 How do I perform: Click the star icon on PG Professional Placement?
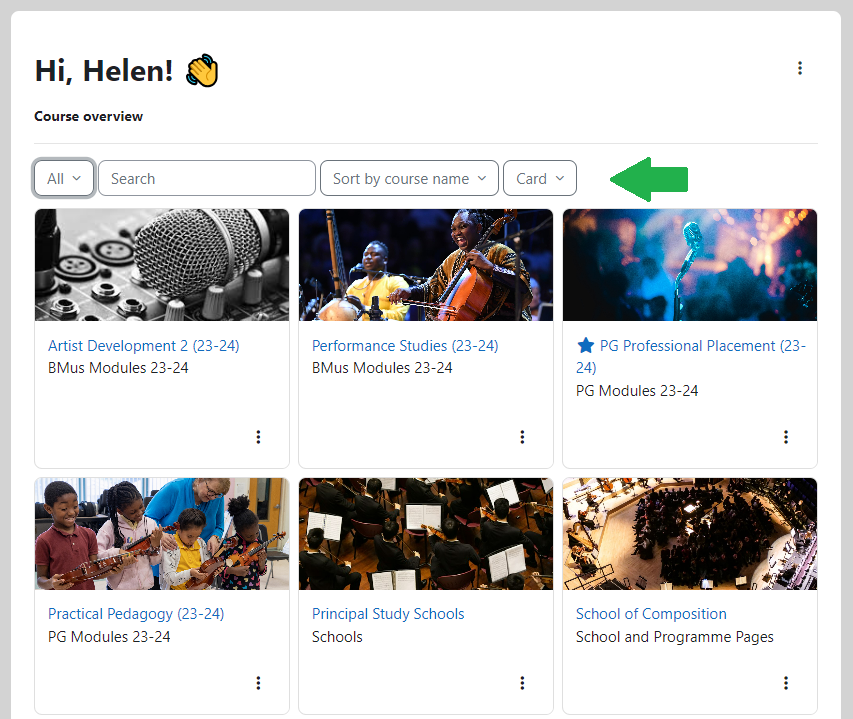coord(586,346)
